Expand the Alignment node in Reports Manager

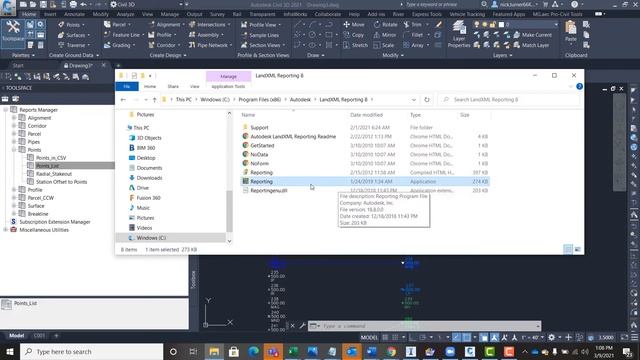pos(14,118)
